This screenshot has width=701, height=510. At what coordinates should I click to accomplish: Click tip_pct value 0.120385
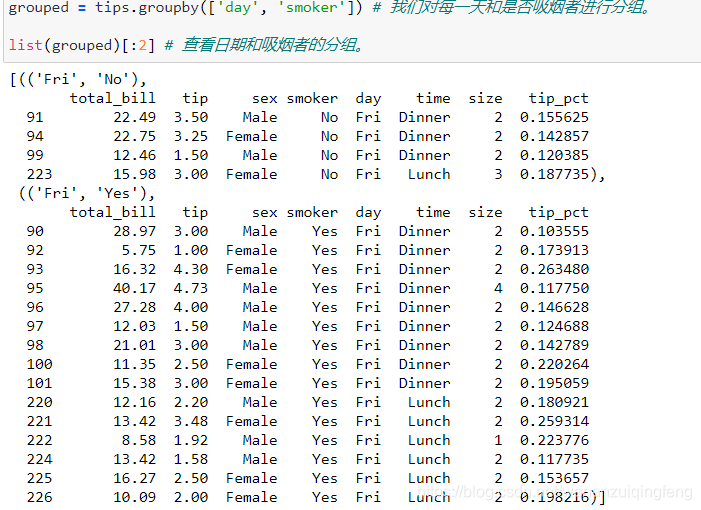[554, 155]
